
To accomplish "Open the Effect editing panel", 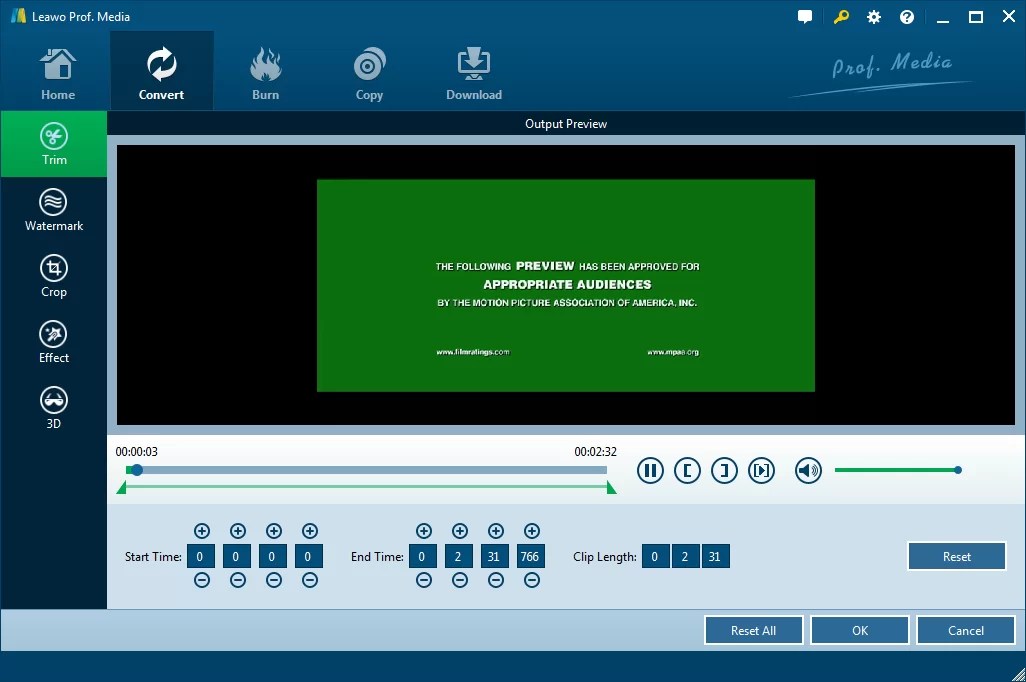I will tap(54, 342).
